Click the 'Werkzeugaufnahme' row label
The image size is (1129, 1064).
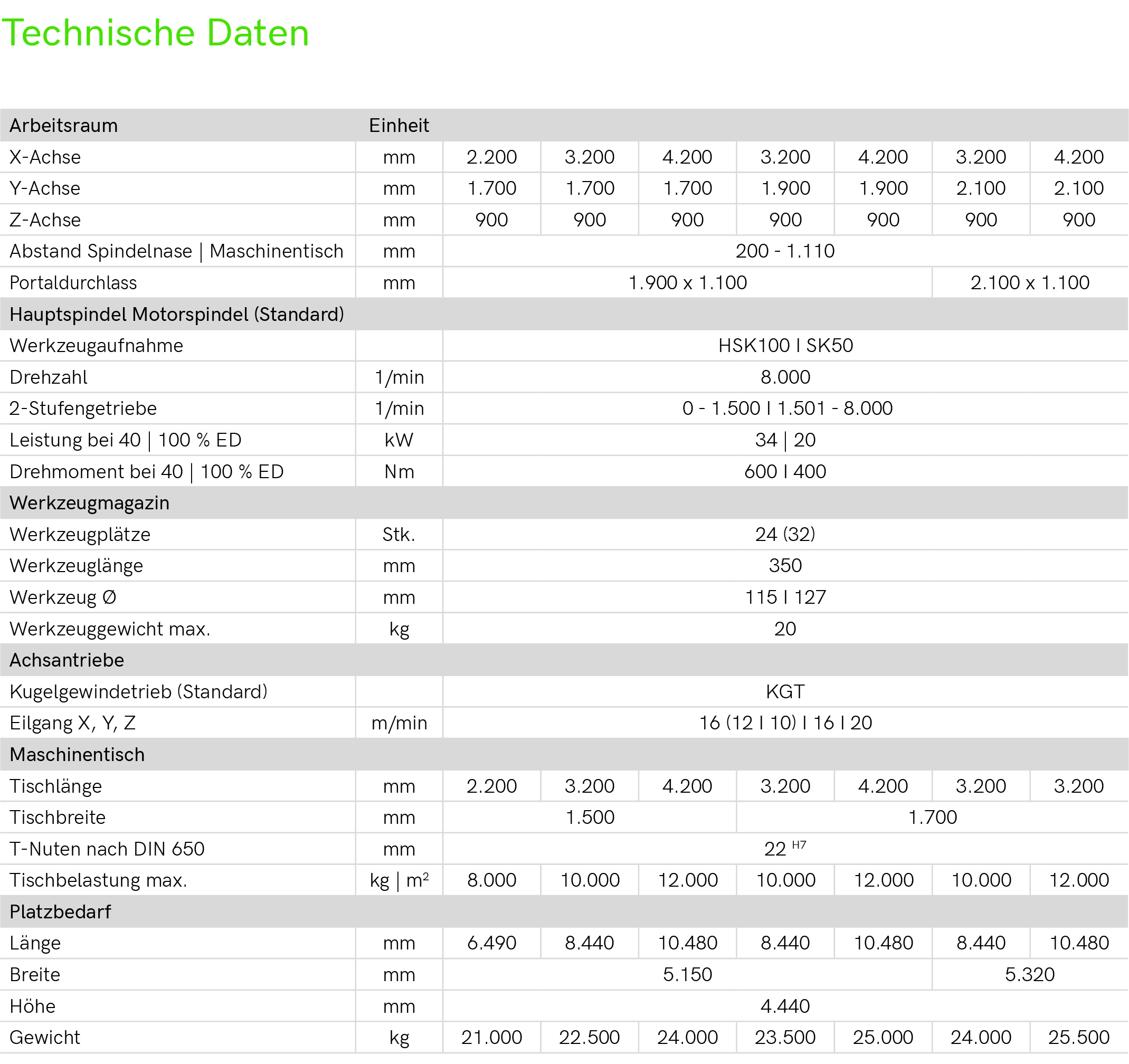(x=97, y=345)
